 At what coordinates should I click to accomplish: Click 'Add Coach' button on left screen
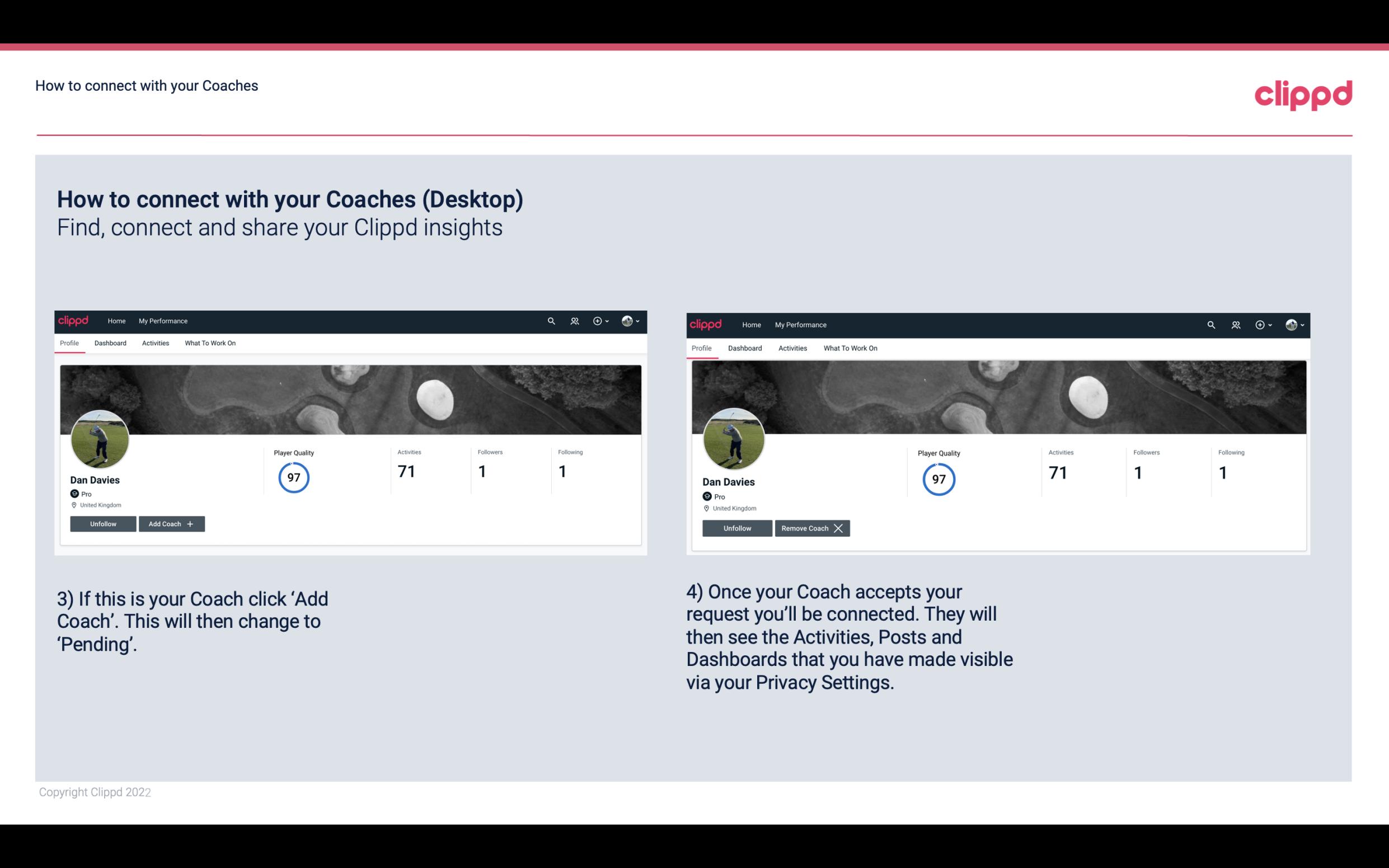coord(171,524)
